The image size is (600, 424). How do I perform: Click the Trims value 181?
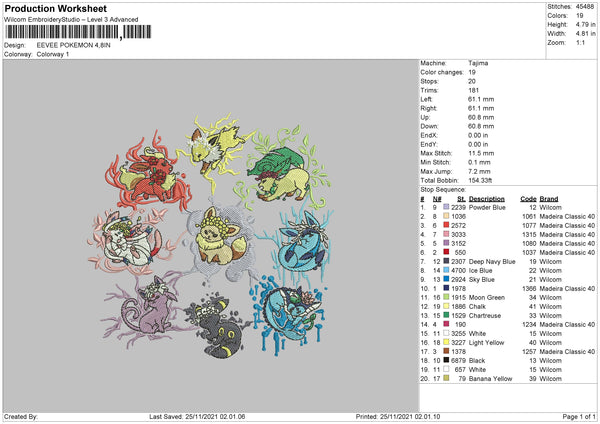473,90
